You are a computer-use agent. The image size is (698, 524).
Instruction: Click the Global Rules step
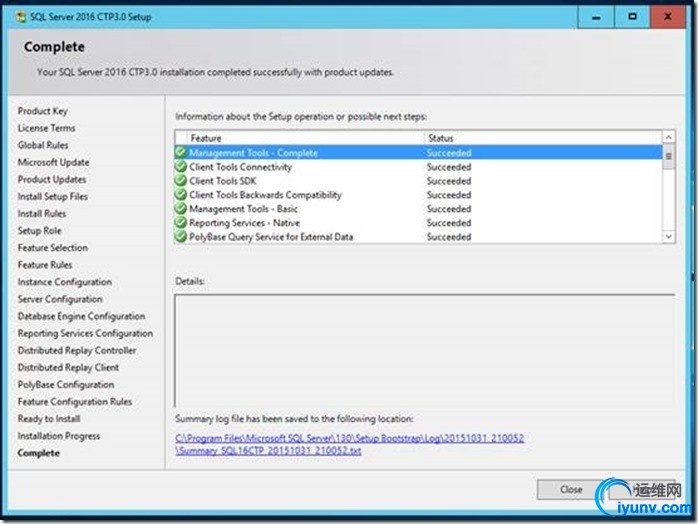point(43,145)
